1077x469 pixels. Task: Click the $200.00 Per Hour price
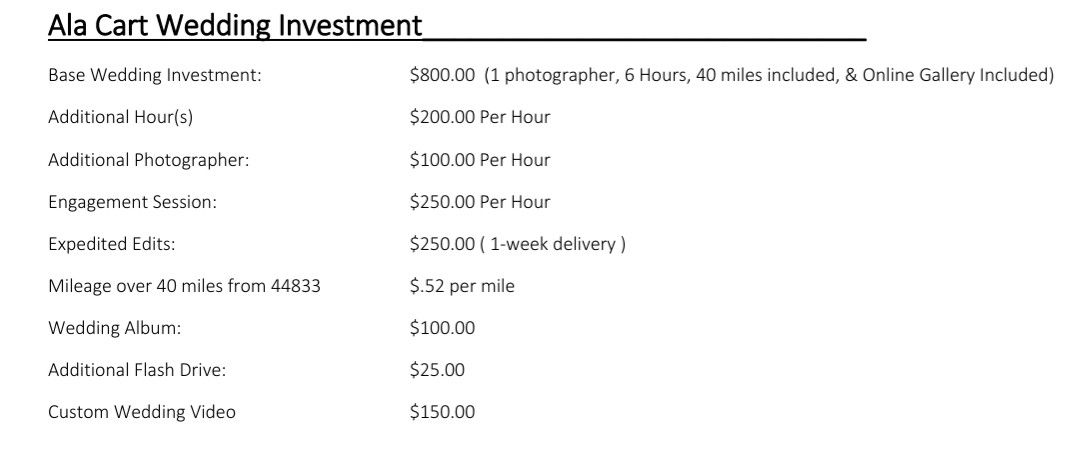point(480,117)
